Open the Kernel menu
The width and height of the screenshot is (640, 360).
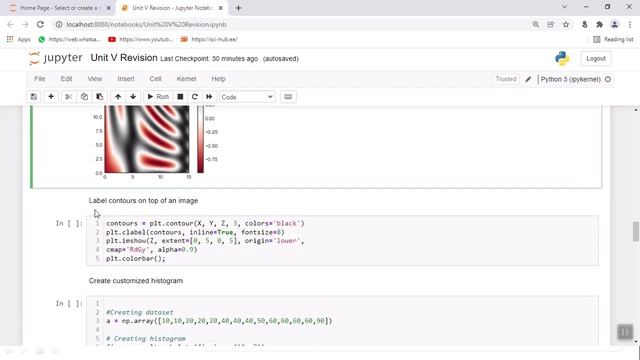tap(186, 79)
